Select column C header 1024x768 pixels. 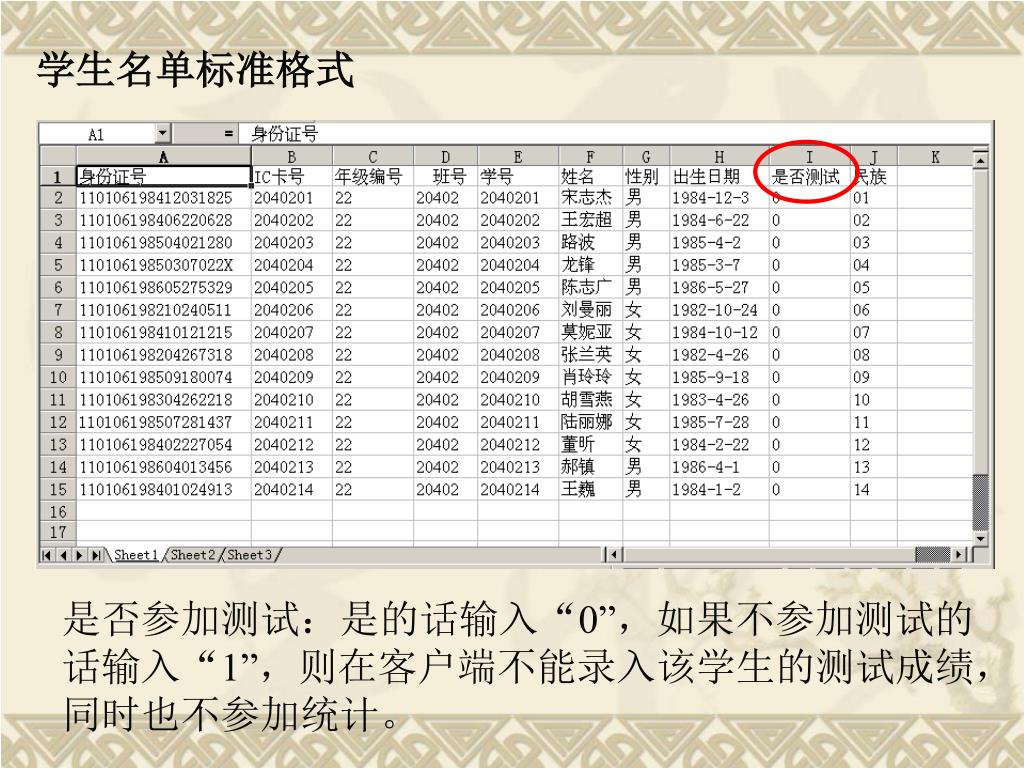pos(373,157)
